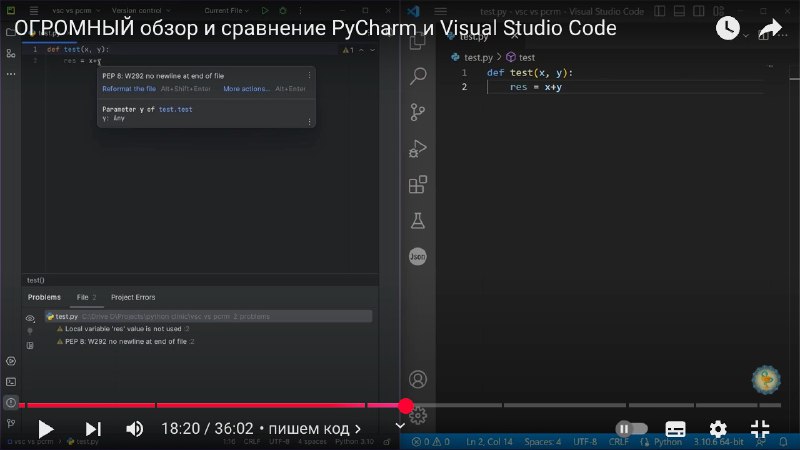Open YouTube player settings gear

point(718,429)
